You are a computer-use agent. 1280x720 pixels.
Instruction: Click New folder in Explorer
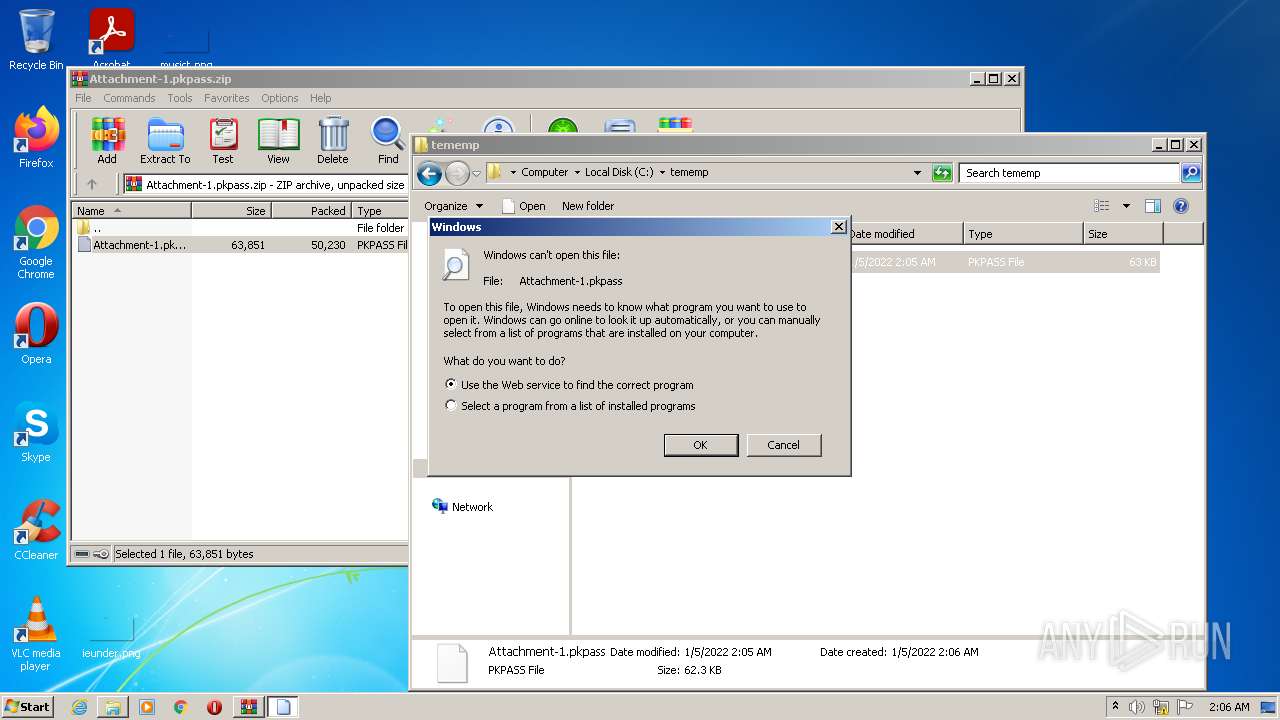coord(588,206)
